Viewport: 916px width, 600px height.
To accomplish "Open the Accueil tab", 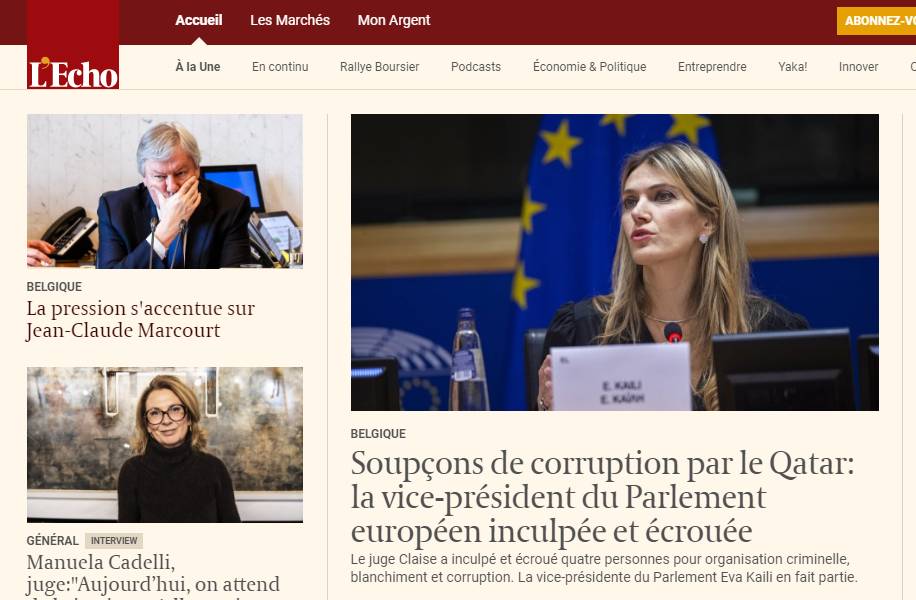I will pos(199,20).
